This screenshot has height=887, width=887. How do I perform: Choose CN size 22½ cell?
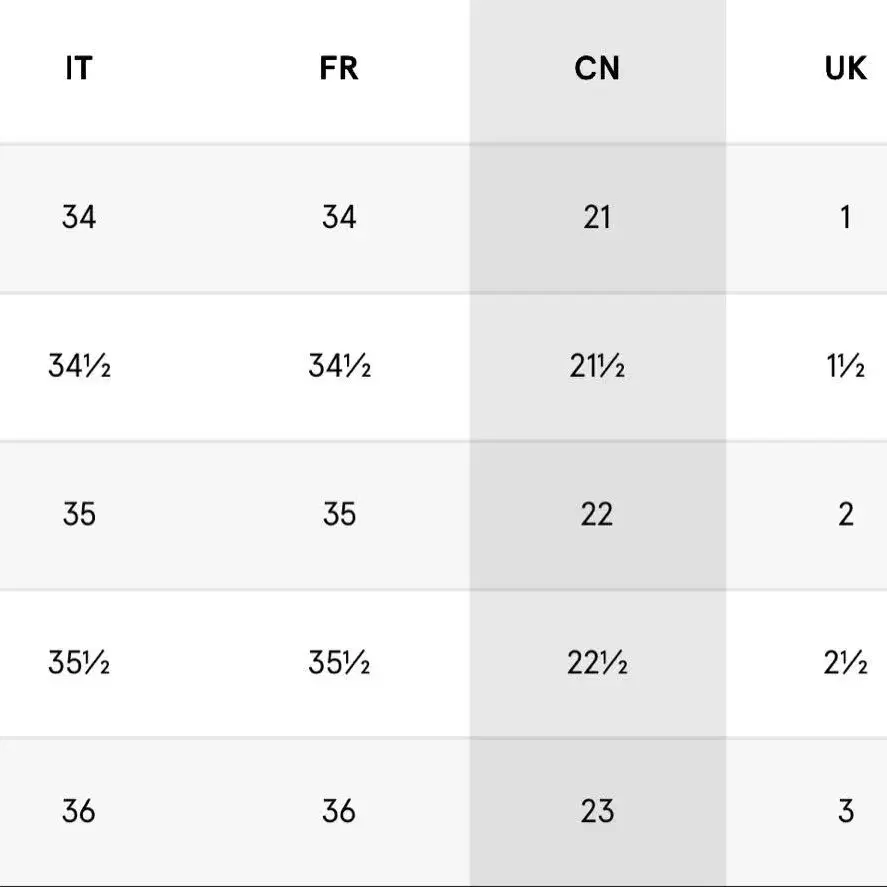pos(597,662)
